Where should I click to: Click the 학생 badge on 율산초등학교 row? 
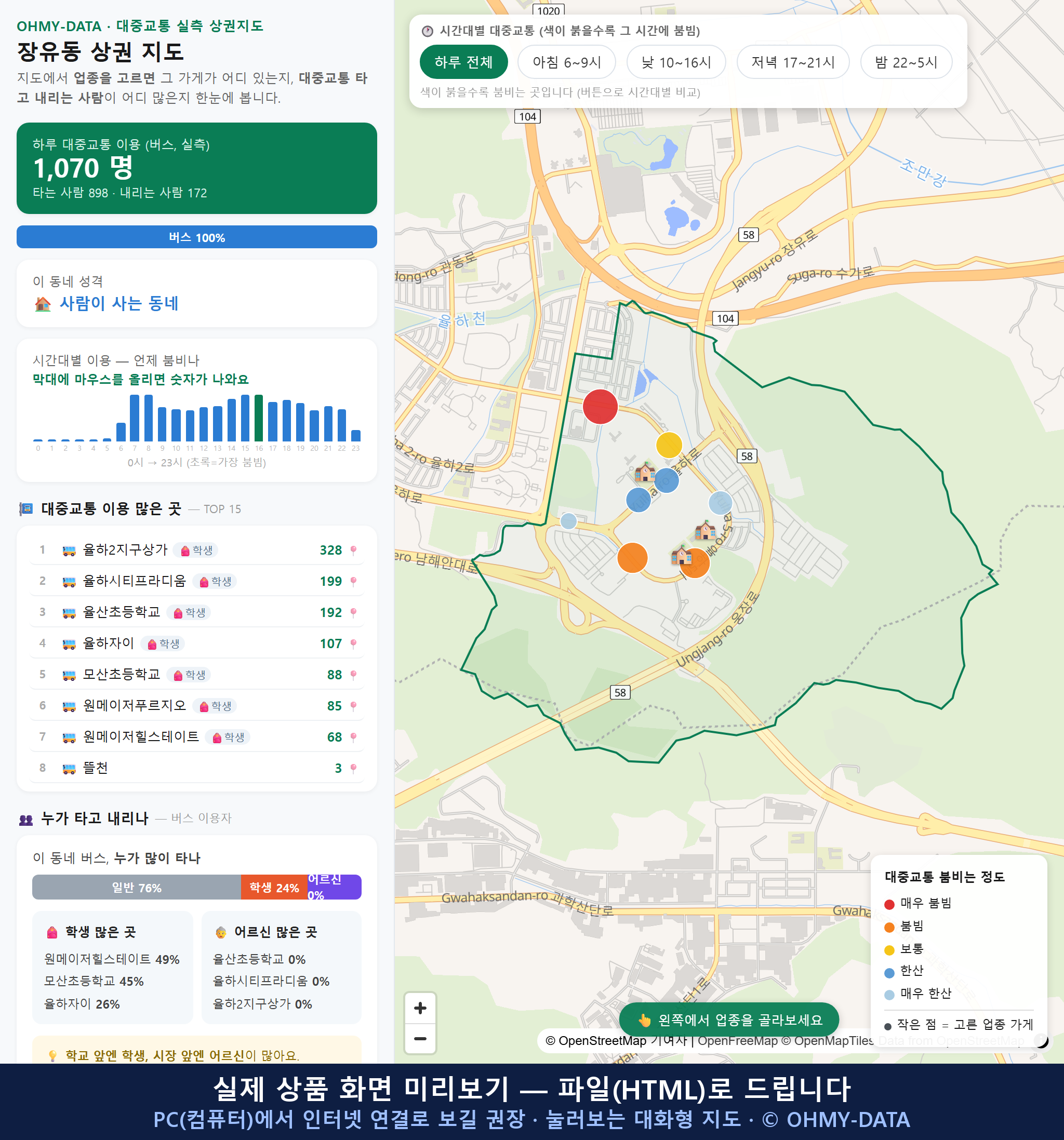click(x=189, y=612)
